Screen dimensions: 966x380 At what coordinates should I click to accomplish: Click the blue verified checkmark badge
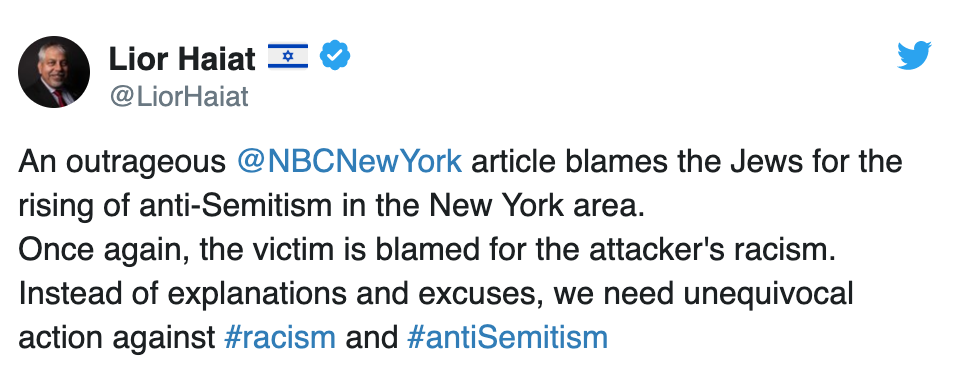(x=335, y=56)
